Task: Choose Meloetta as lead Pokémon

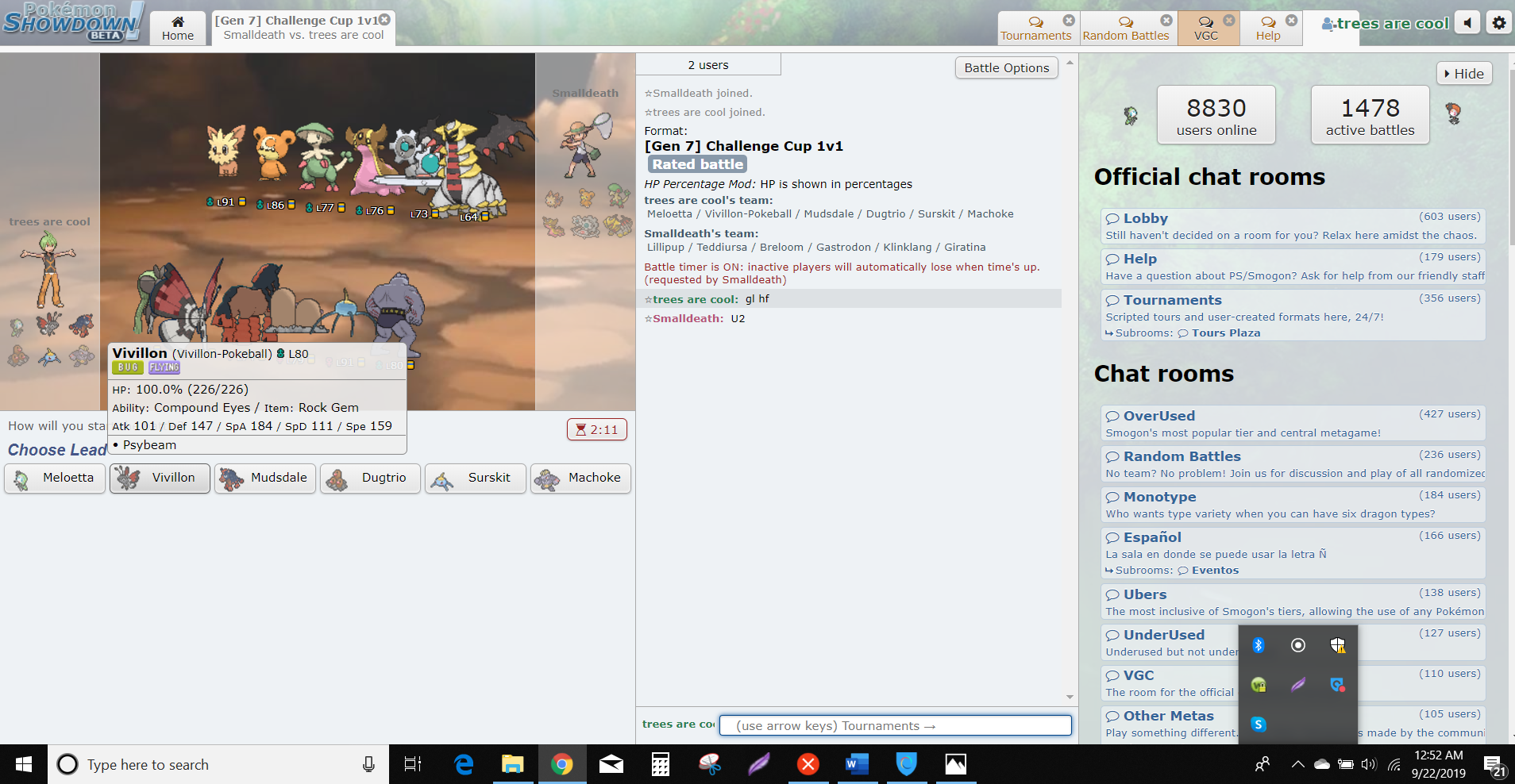Action: pos(55,478)
